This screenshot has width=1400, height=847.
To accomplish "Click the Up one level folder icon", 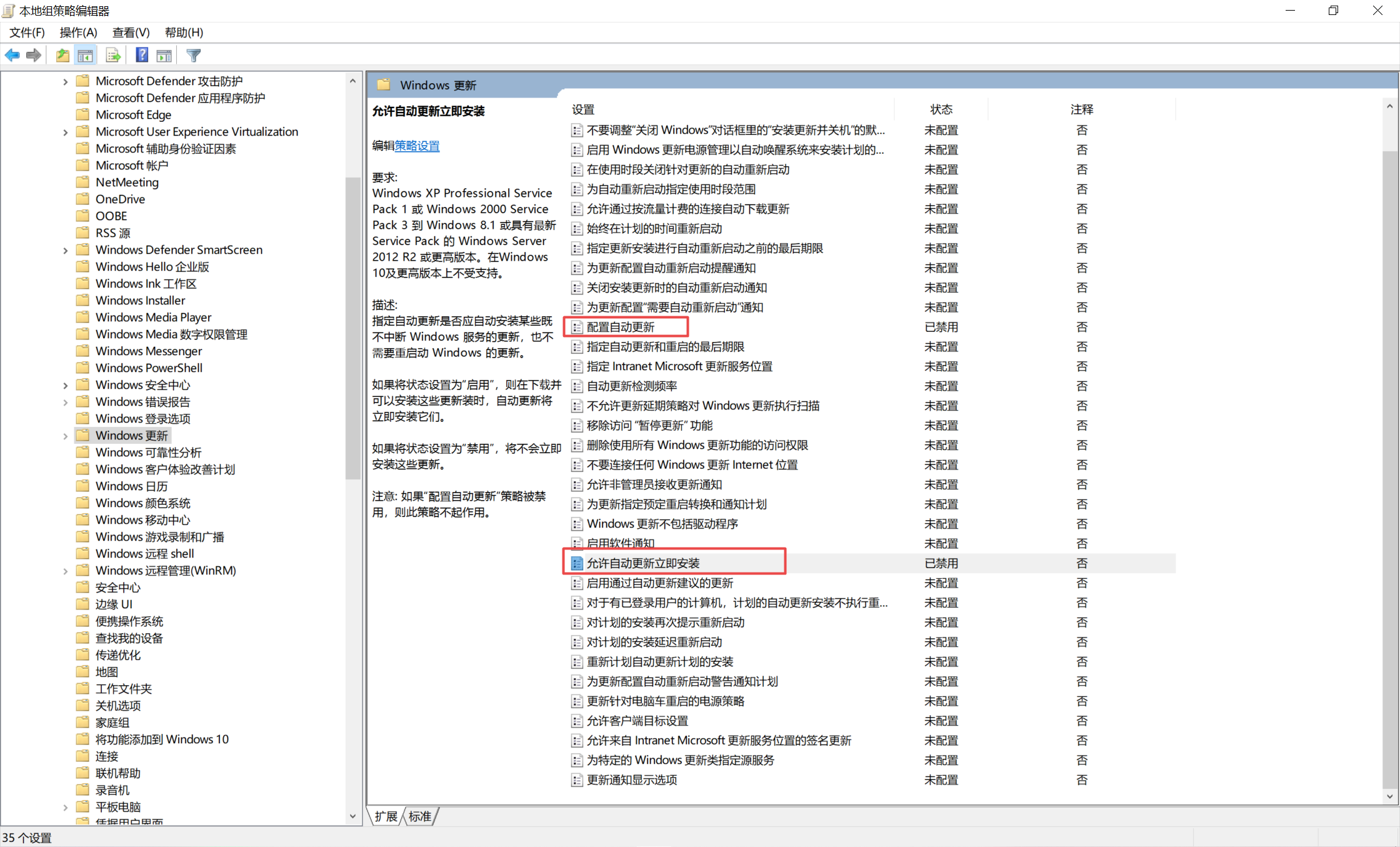I will (x=62, y=56).
